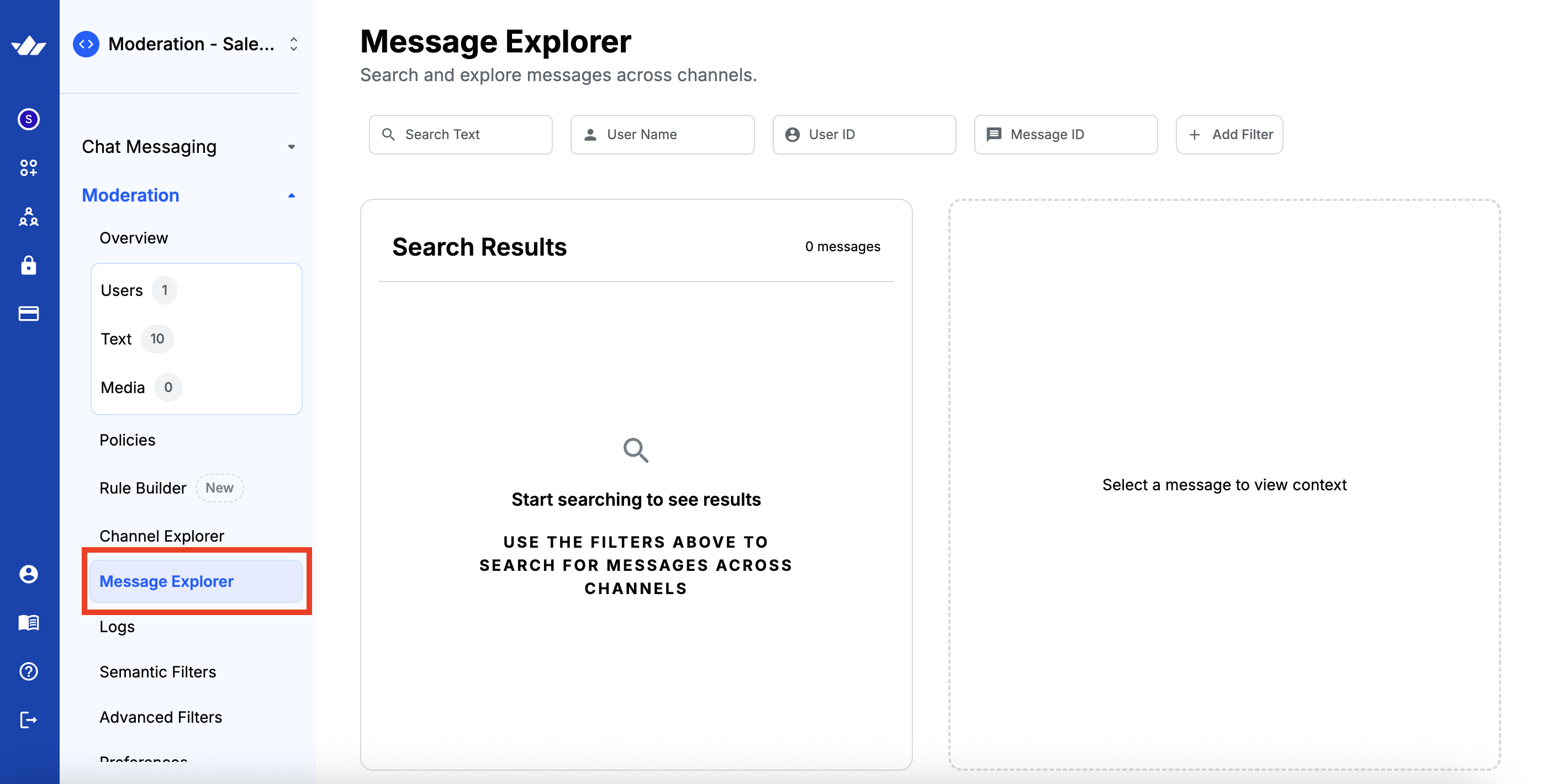The width and height of the screenshot is (1542, 784).
Task: Expand the Chat Messaging section
Action: point(292,147)
